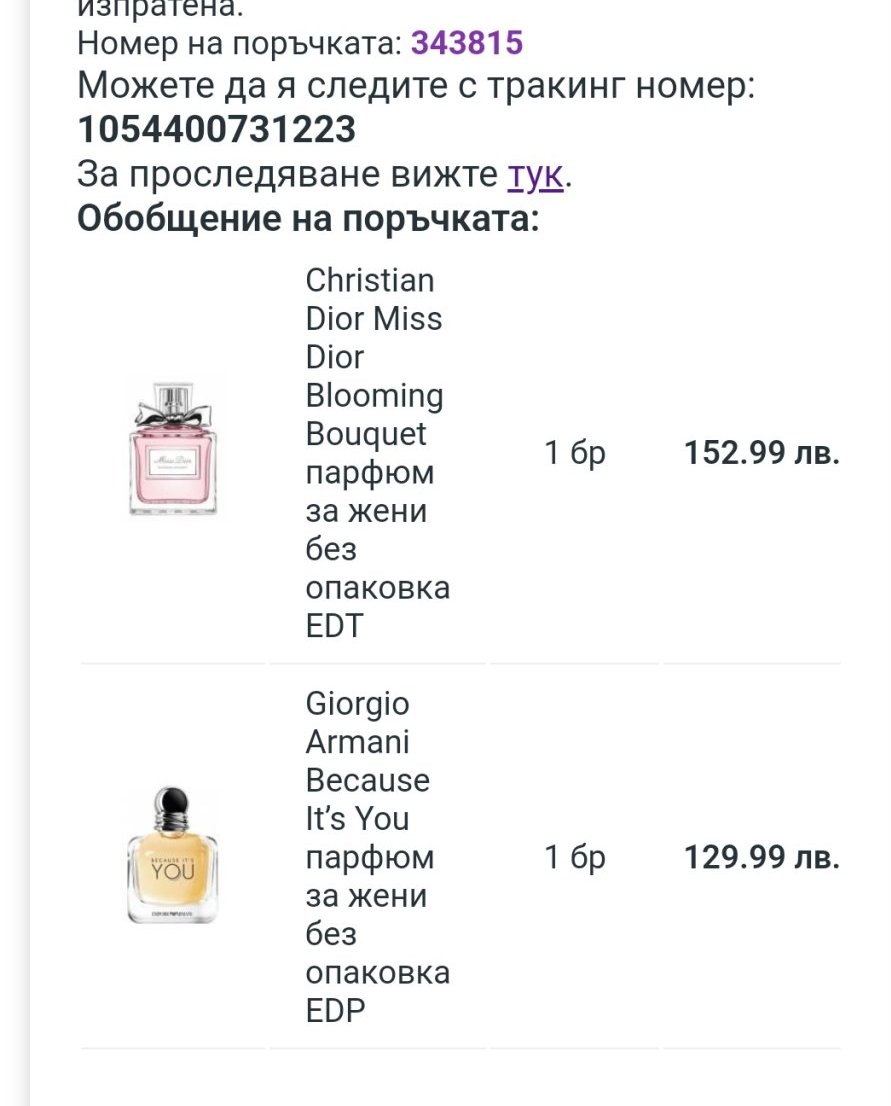
Task: Select tracking number 1054400731223
Action: (x=216, y=130)
